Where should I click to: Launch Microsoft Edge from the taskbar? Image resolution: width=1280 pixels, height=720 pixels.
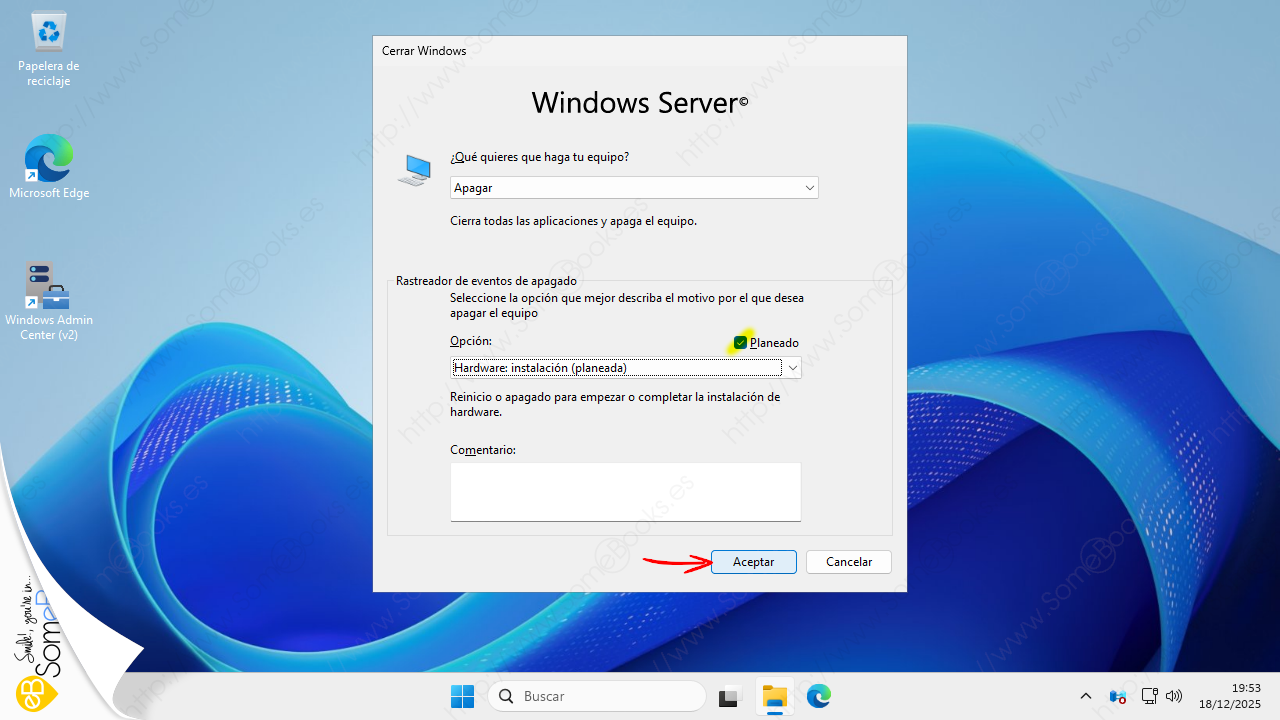[x=819, y=696]
